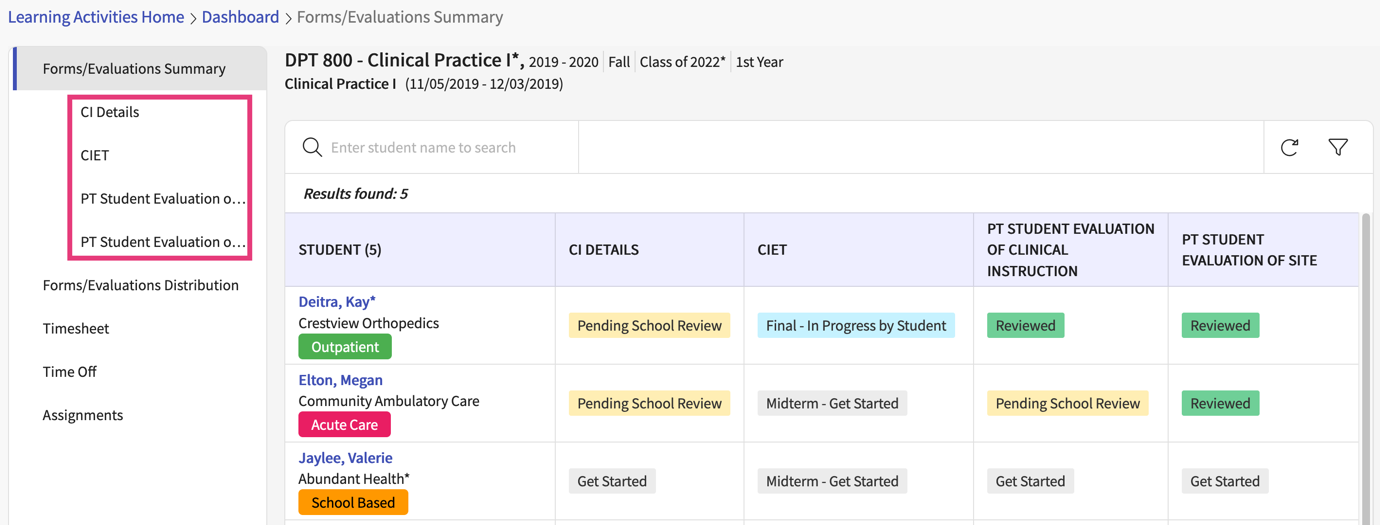Screen dimensions: 1380x525
Task: Select Forms/Evaluations Distribution menu item
Action: click(x=141, y=285)
